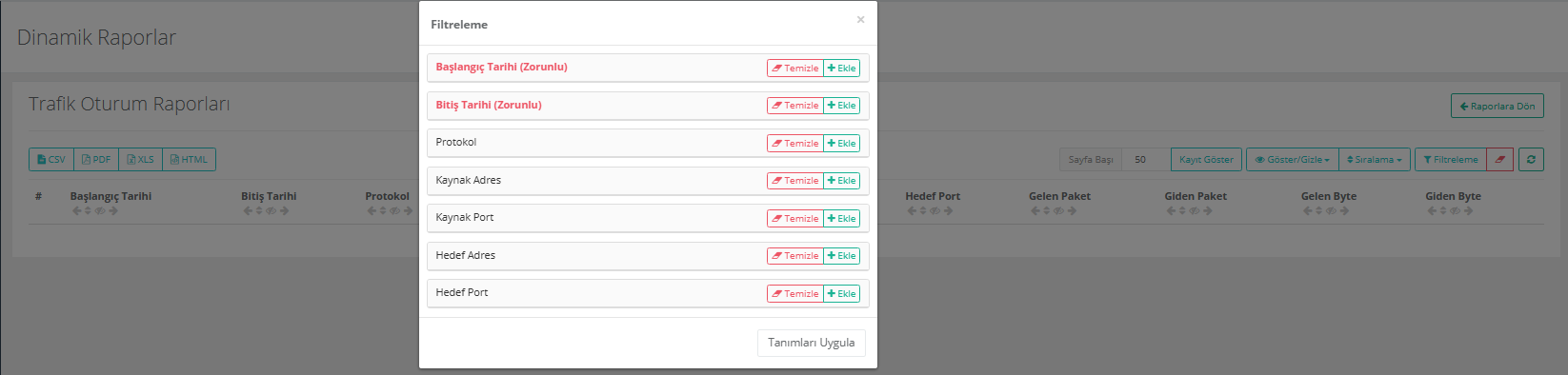Click the green refresh icon button
The height and width of the screenshot is (375, 1568).
pos(1531,160)
